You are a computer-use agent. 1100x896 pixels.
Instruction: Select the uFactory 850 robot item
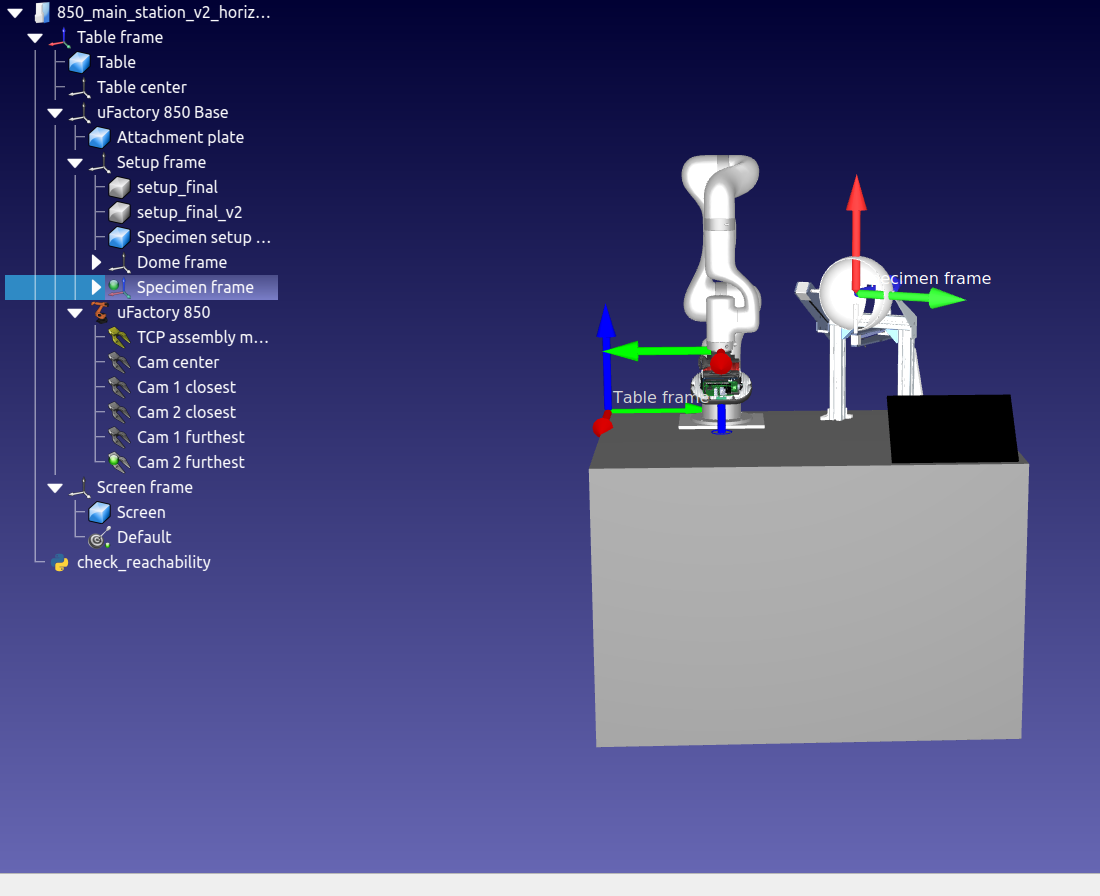point(163,312)
